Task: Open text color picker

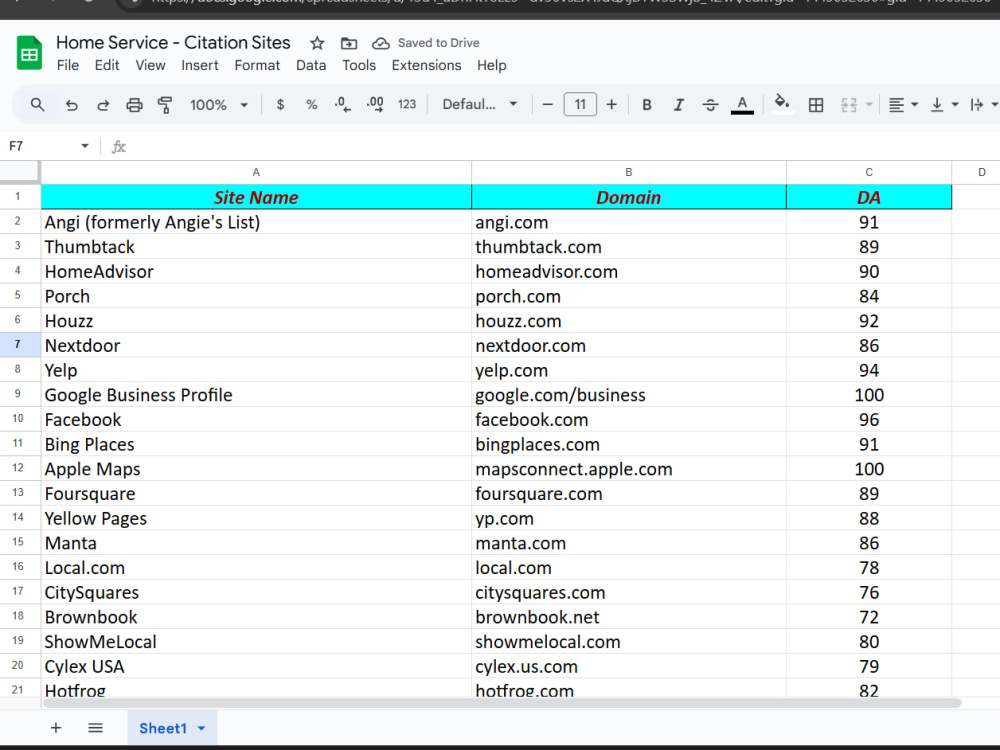Action: tap(742, 105)
